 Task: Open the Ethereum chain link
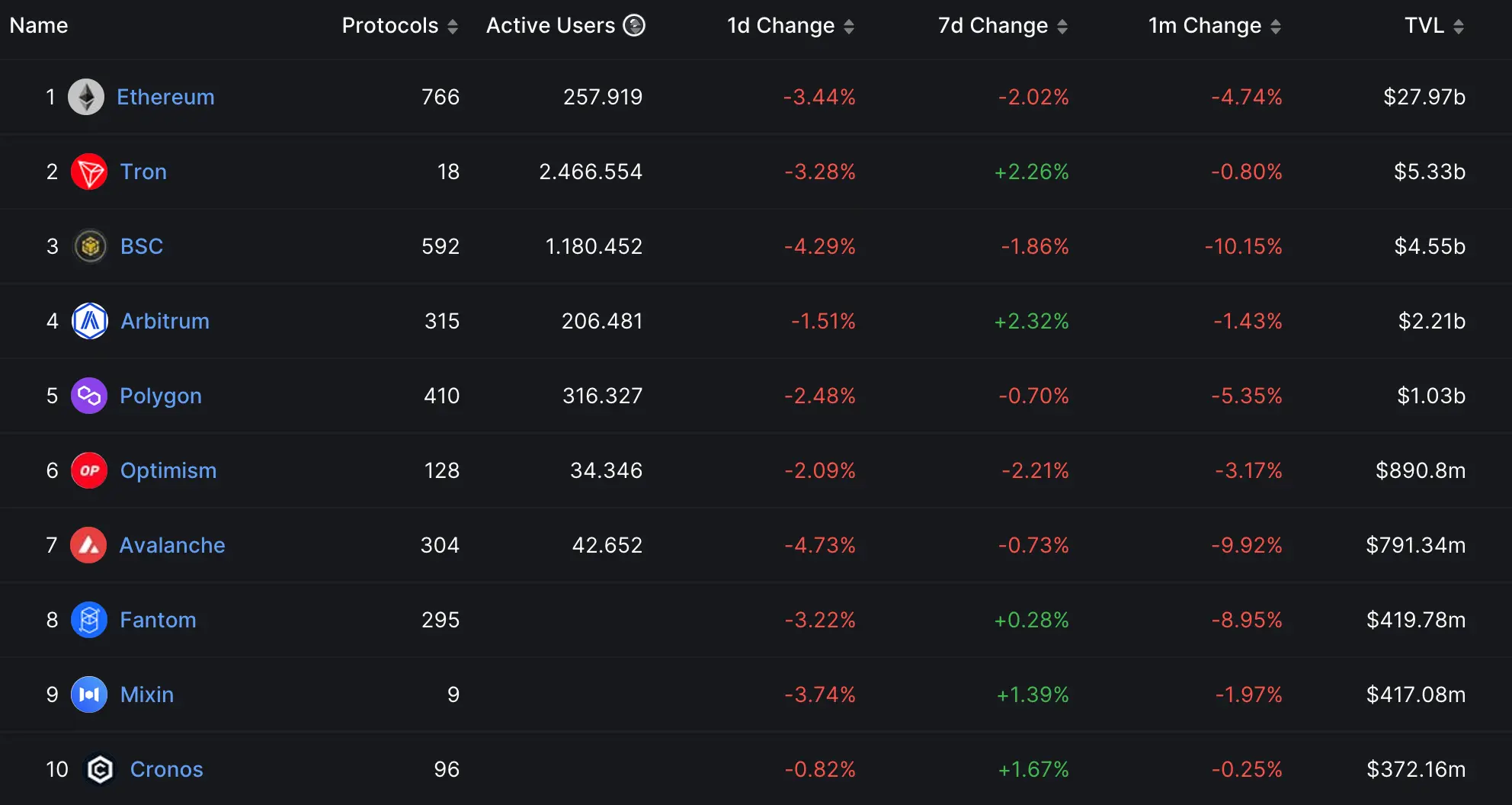pos(165,97)
